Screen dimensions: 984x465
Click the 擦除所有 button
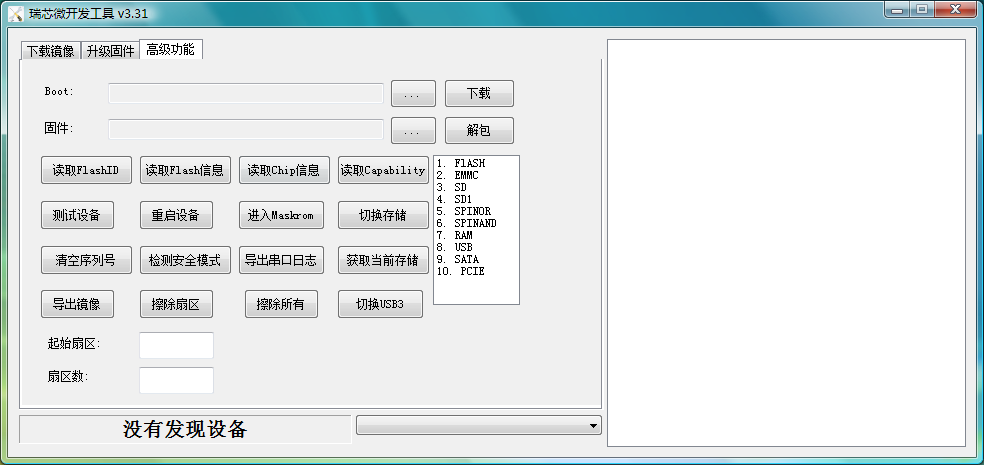[281, 304]
